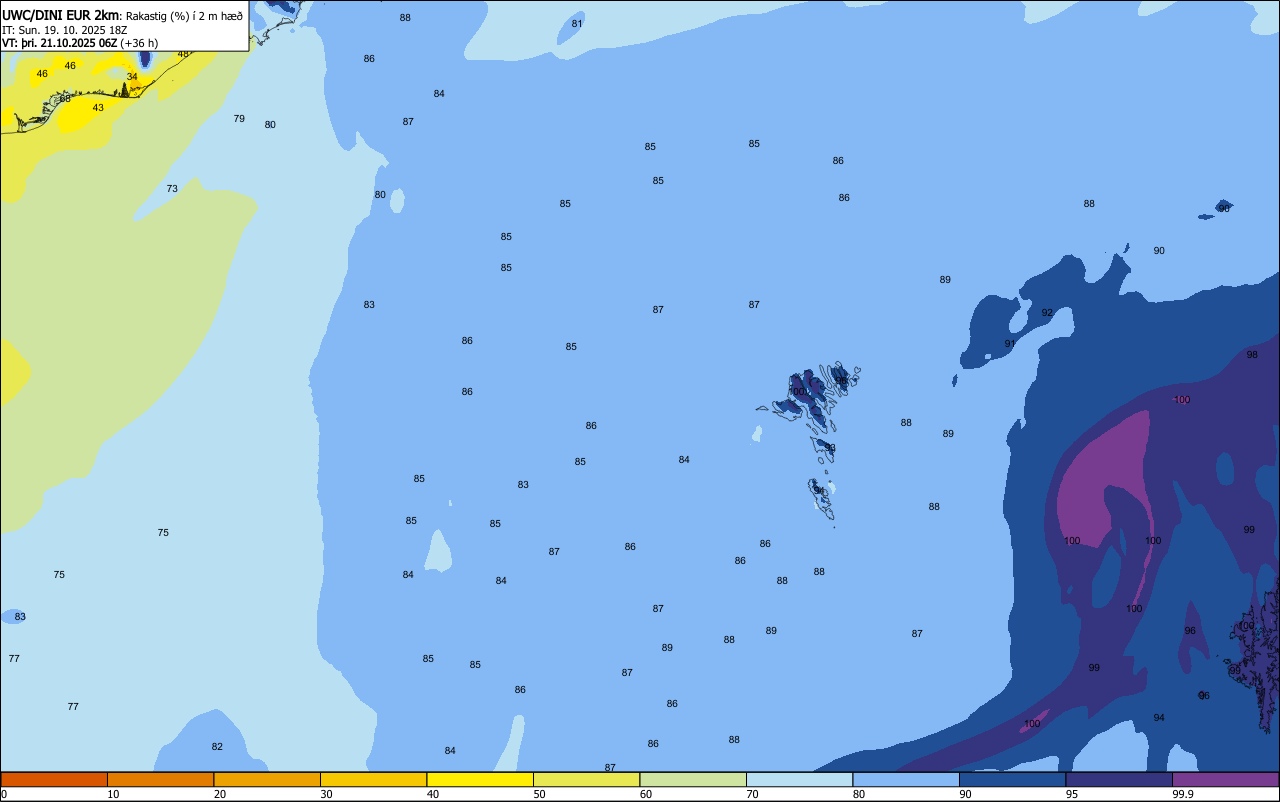The height and width of the screenshot is (802, 1280).
Task: Click the legend tick label '95'
Action: tap(1072, 794)
